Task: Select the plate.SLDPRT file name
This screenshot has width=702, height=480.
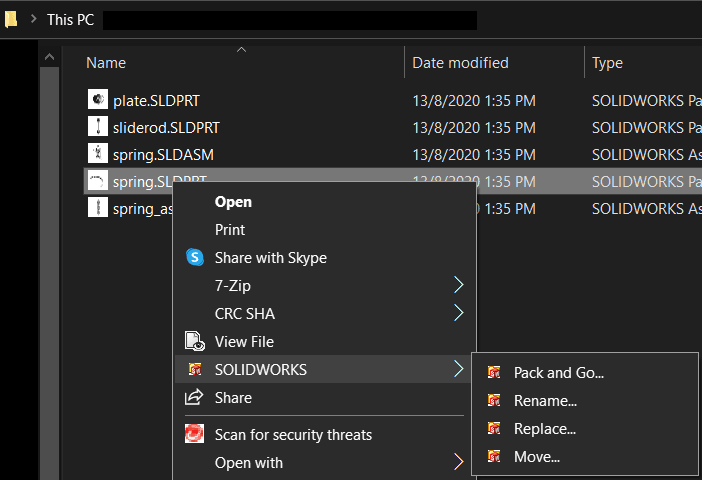Action: point(156,101)
